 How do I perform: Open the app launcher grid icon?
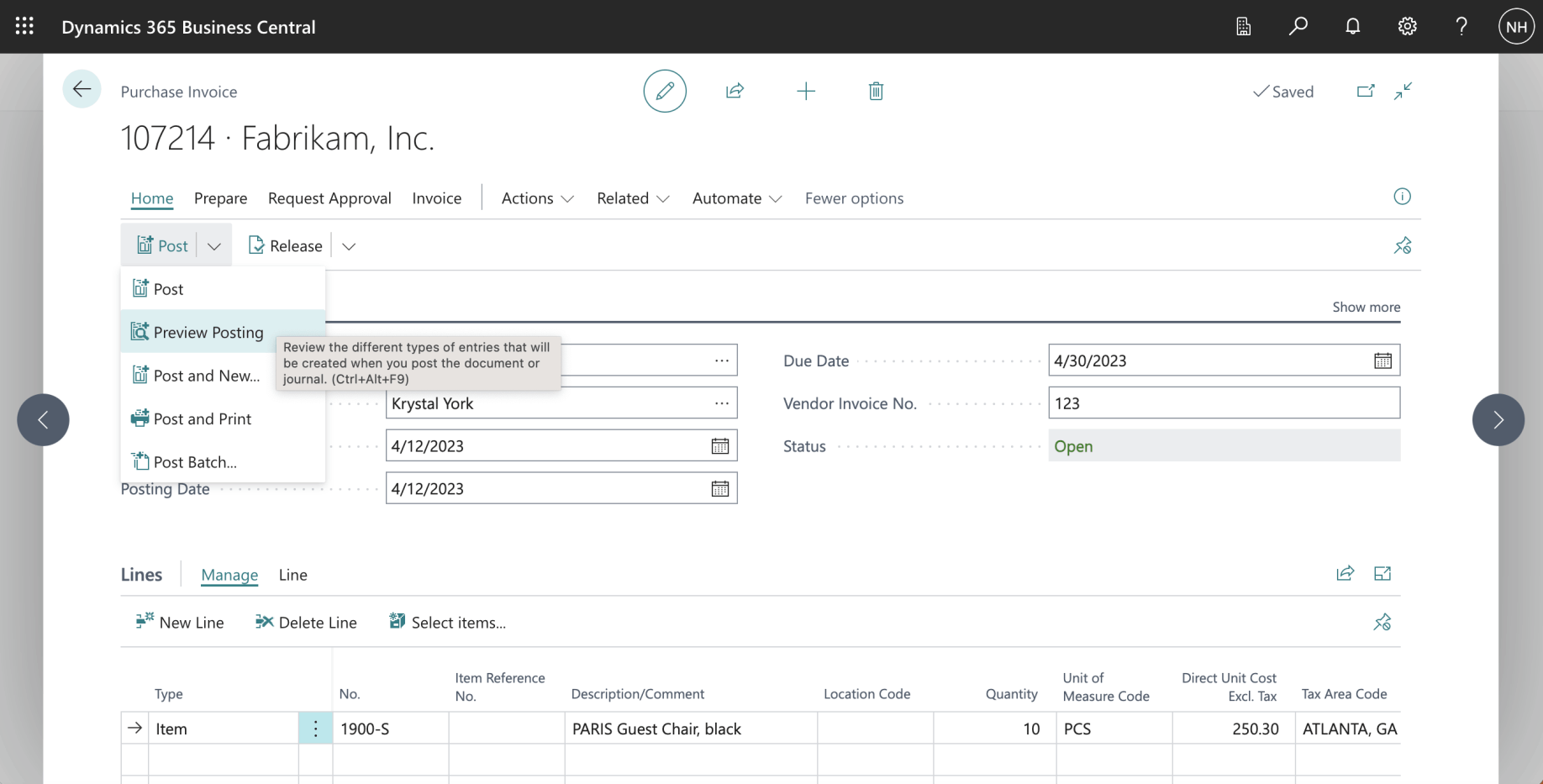24,26
